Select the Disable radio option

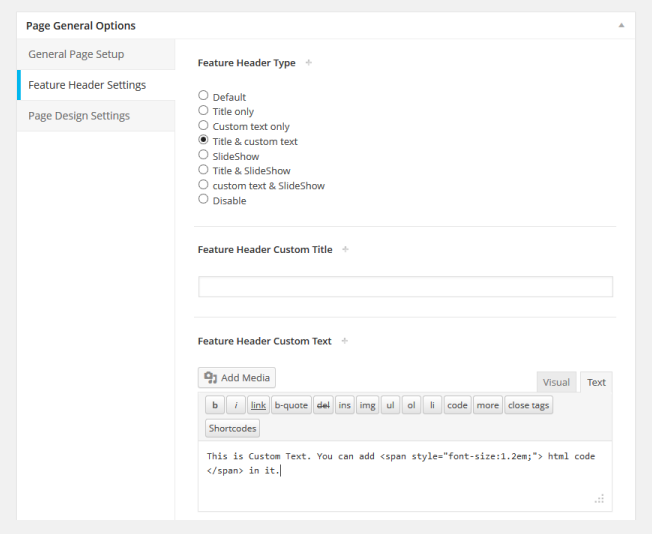[203, 199]
